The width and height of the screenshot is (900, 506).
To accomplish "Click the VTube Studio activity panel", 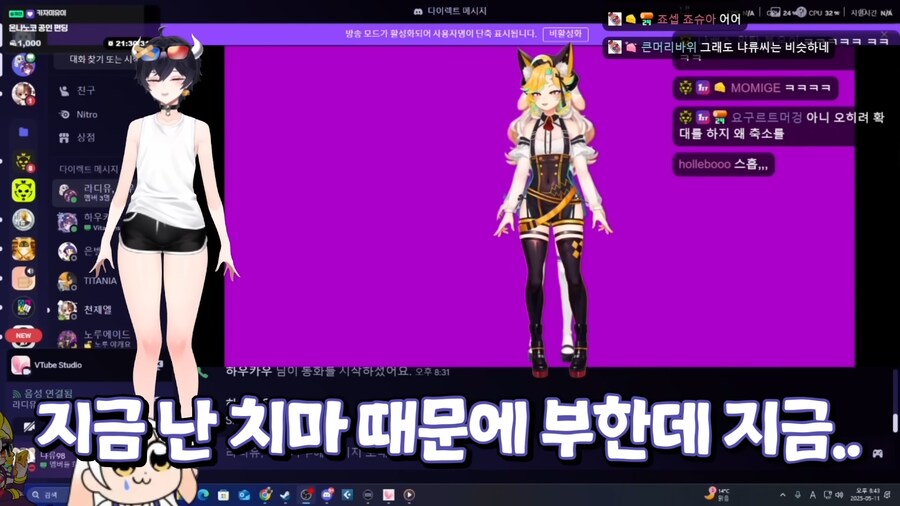I will (72, 365).
